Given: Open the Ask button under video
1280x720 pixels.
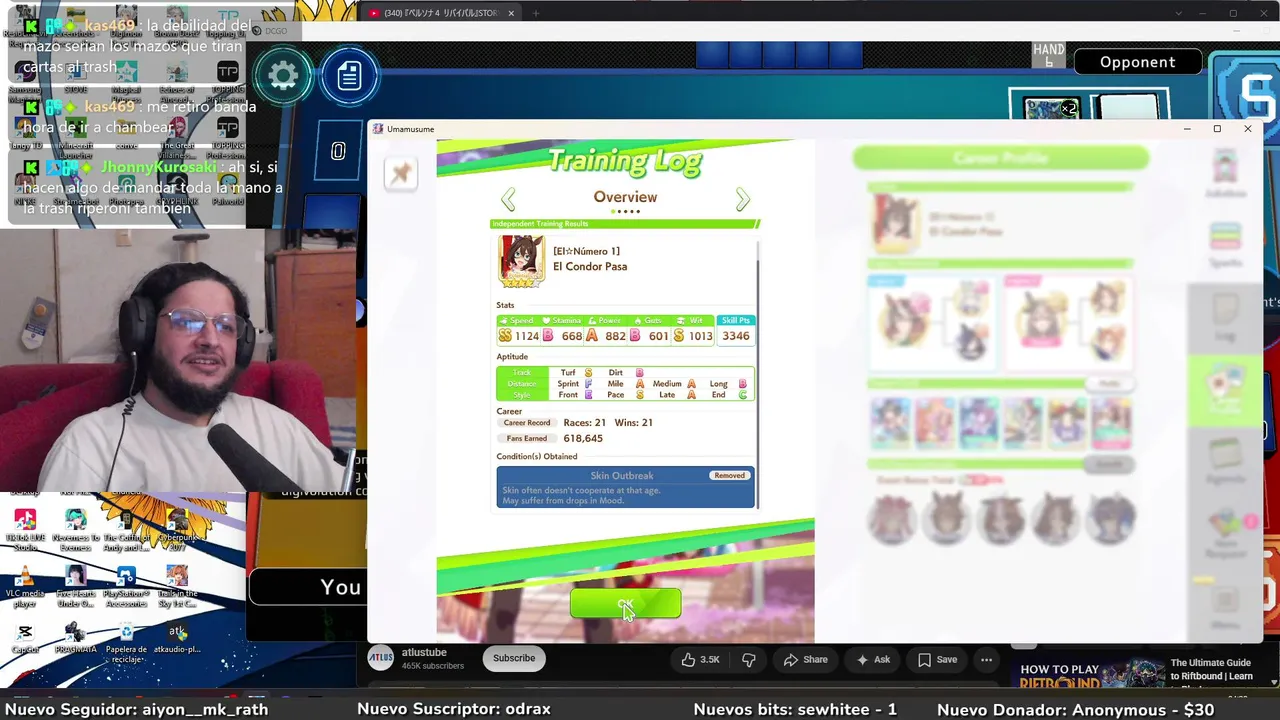Looking at the screenshot, I should point(873,659).
